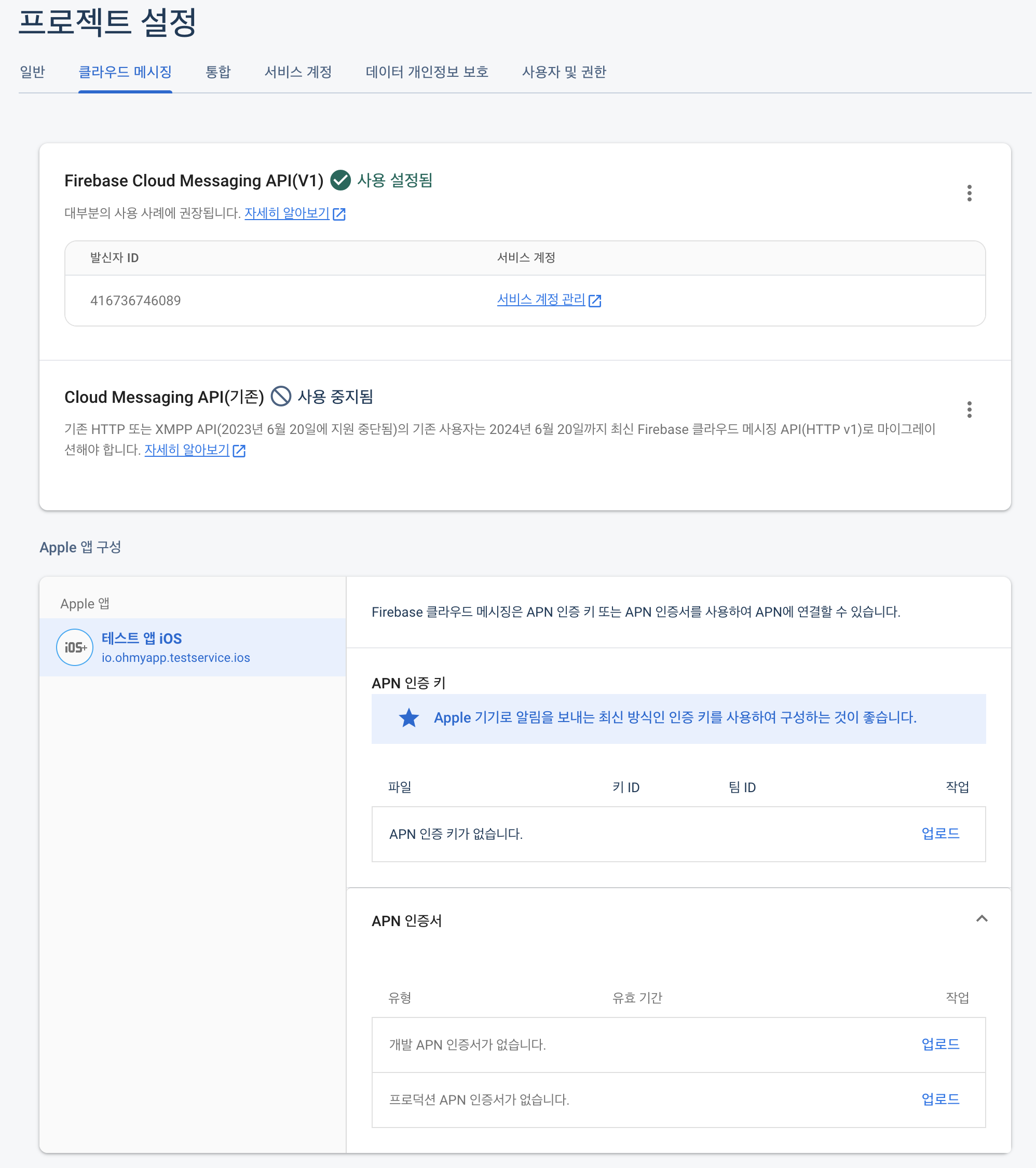Viewport: 1036px width, 1168px height.
Task: Click the external link icon after 서비스 계정 관리
Action: click(x=595, y=301)
